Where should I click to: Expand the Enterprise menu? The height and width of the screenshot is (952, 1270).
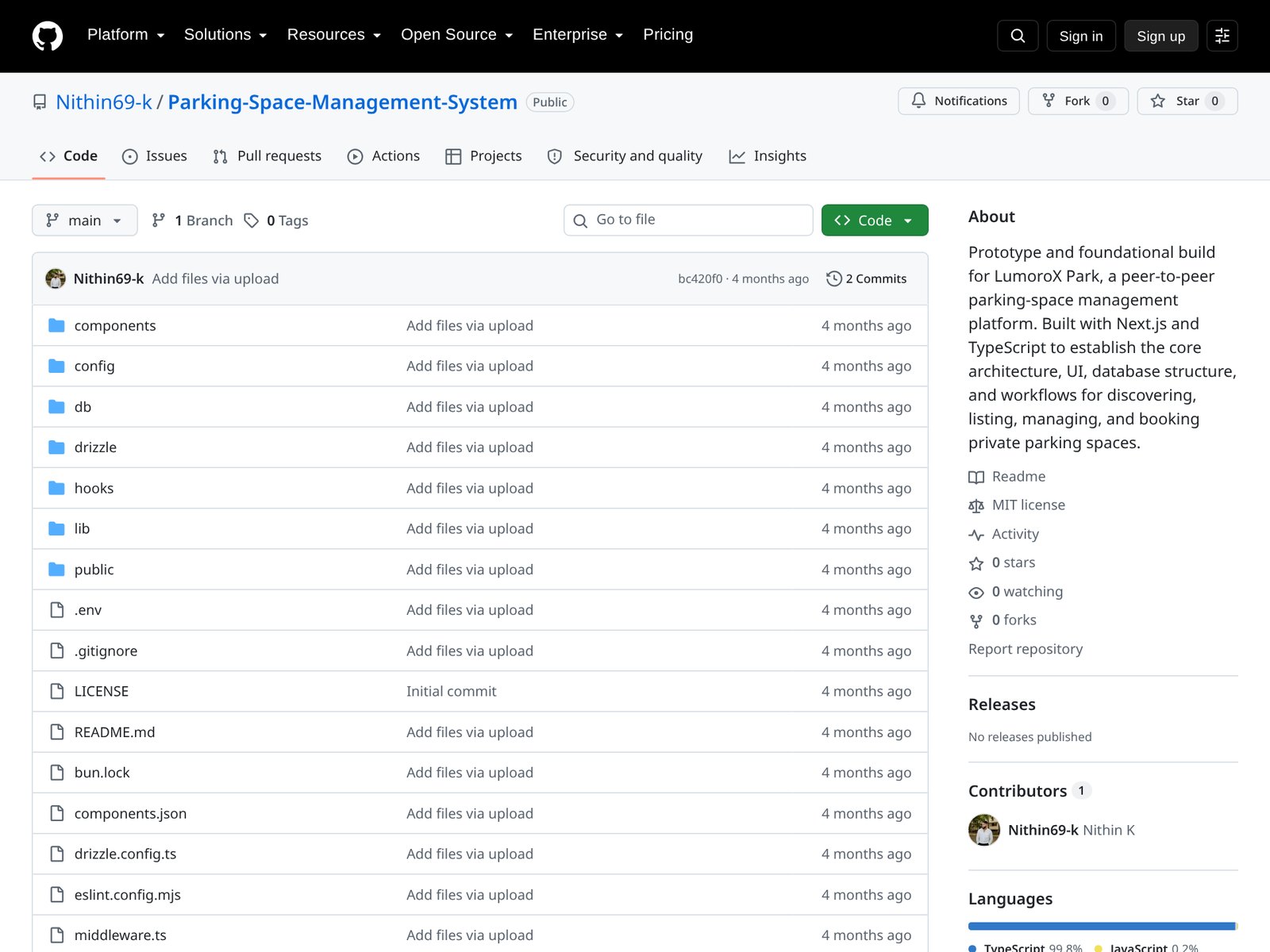[x=578, y=35]
